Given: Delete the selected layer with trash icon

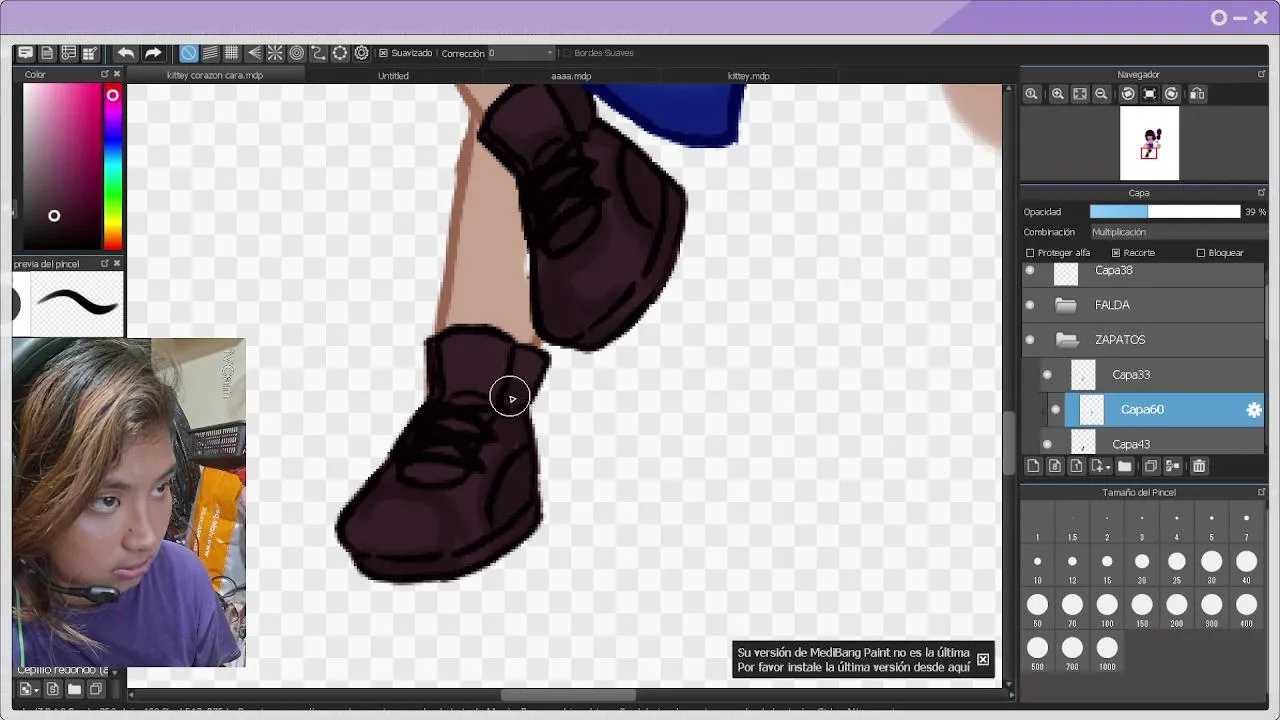Looking at the screenshot, I should [1199, 466].
